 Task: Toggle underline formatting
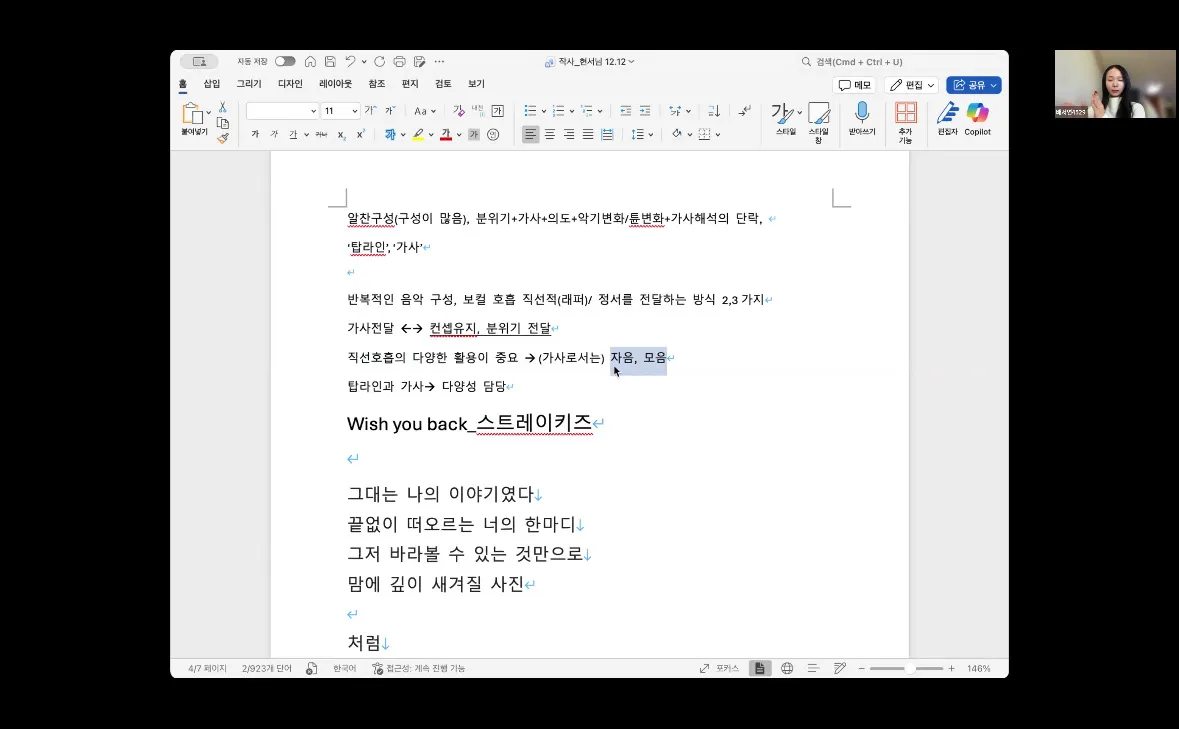pos(293,135)
